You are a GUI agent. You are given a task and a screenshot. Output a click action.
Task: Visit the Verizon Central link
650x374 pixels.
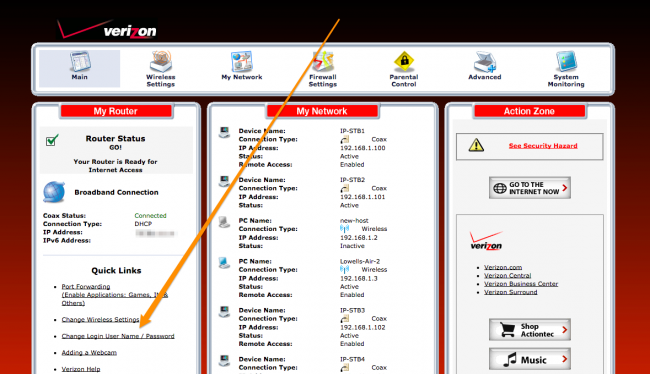coord(507,276)
